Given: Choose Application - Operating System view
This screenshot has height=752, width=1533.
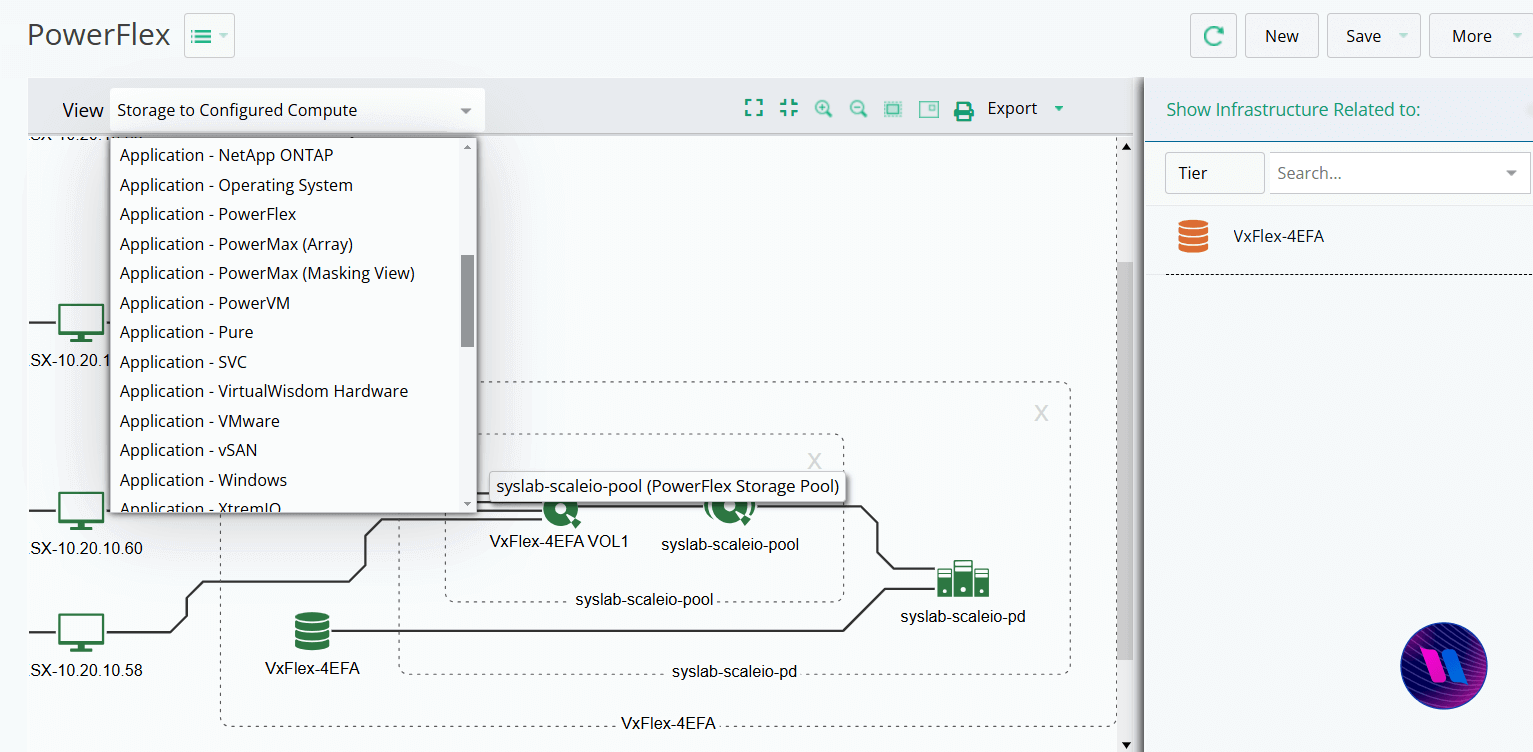Looking at the screenshot, I should (236, 185).
